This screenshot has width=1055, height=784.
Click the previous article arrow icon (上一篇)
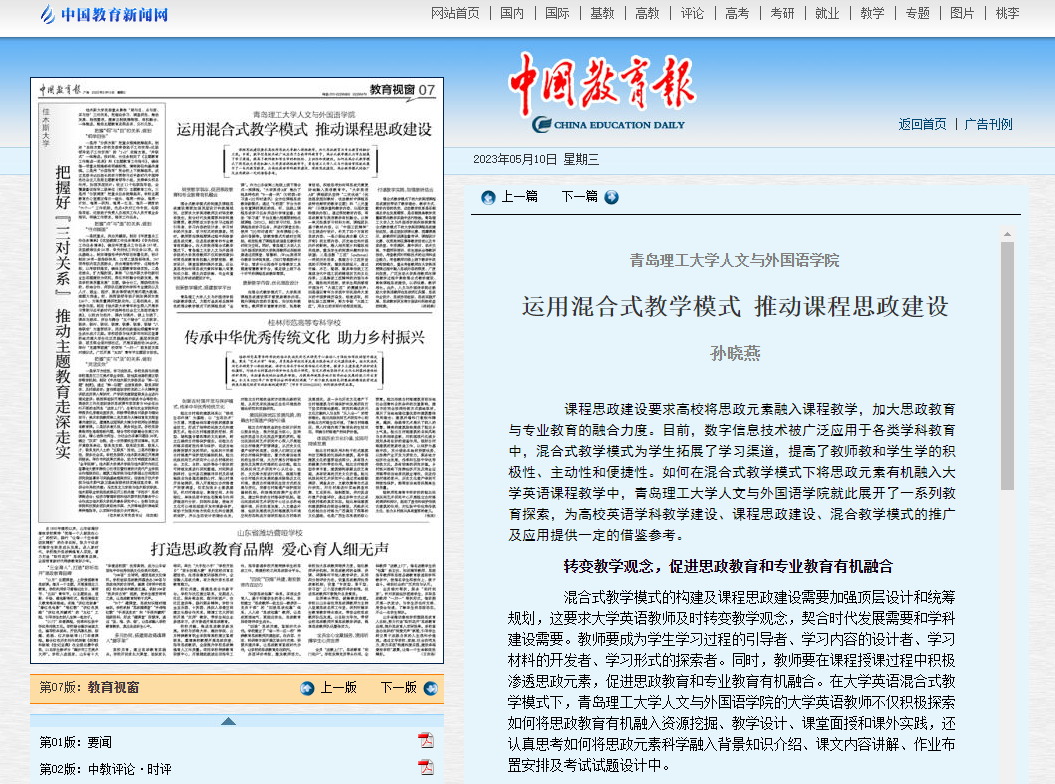tap(488, 197)
